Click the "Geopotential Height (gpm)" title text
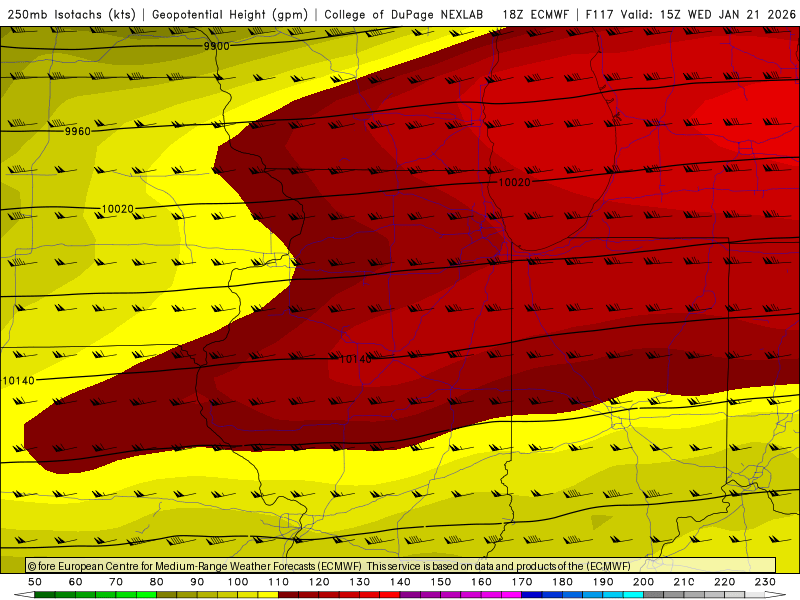This screenshot has width=800, height=600. click(230, 14)
